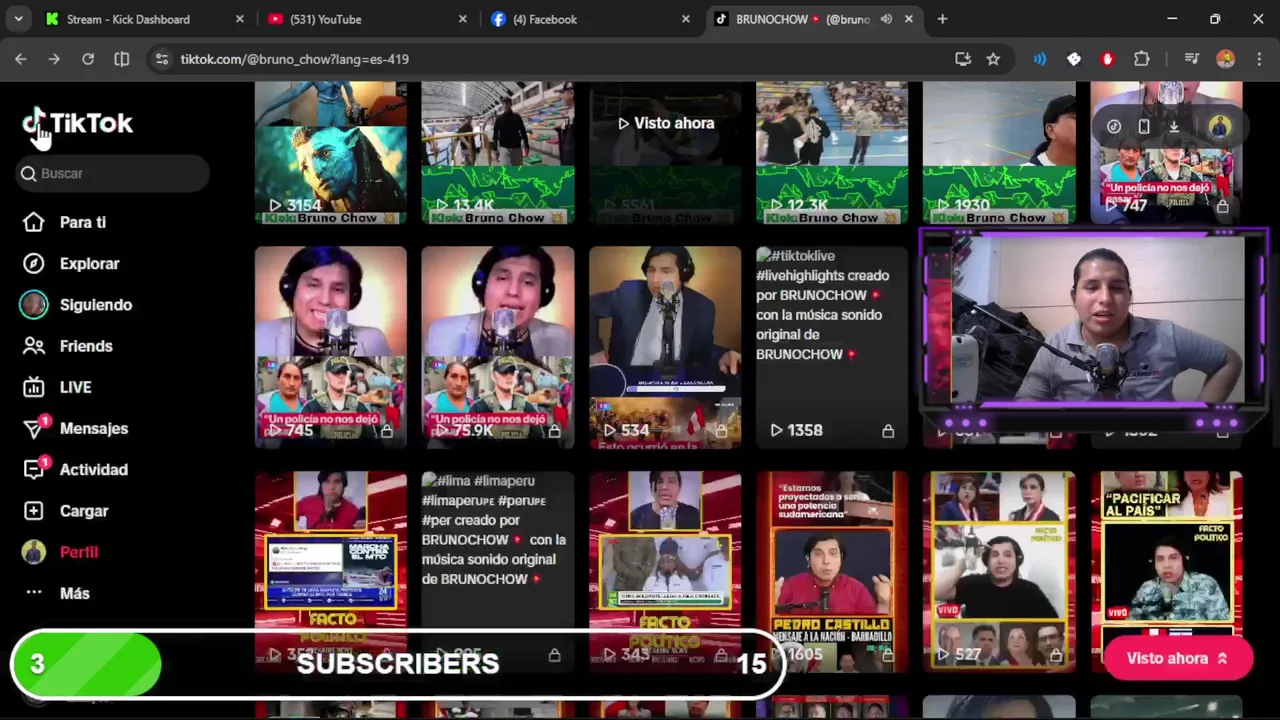Click the red hand blocker extension icon

1107,59
